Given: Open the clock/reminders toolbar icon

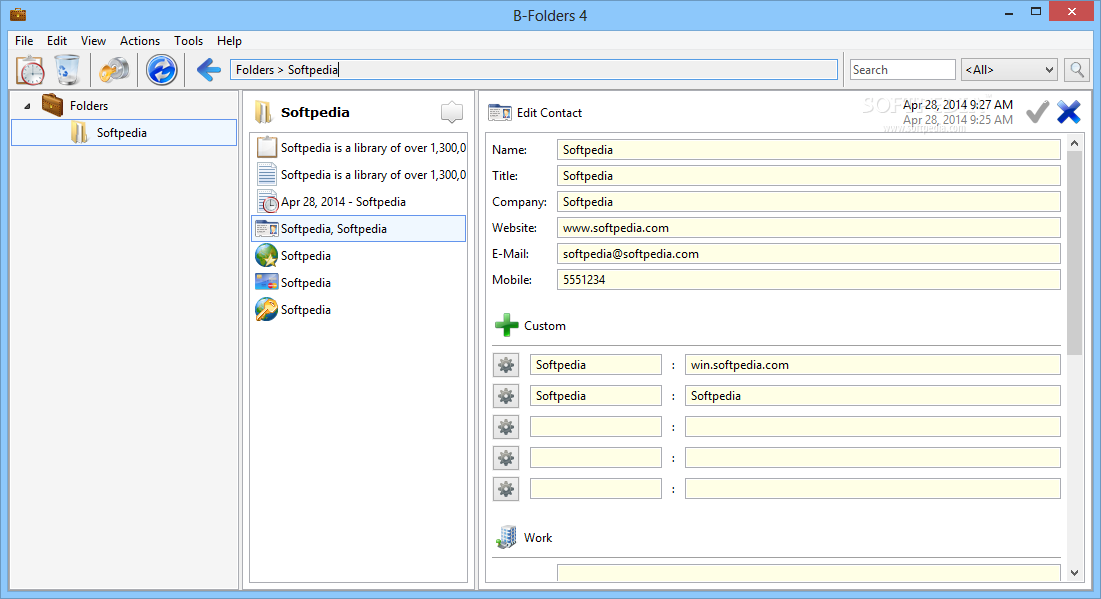Looking at the screenshot, I should pyautogui.click(x=30, y=70).
